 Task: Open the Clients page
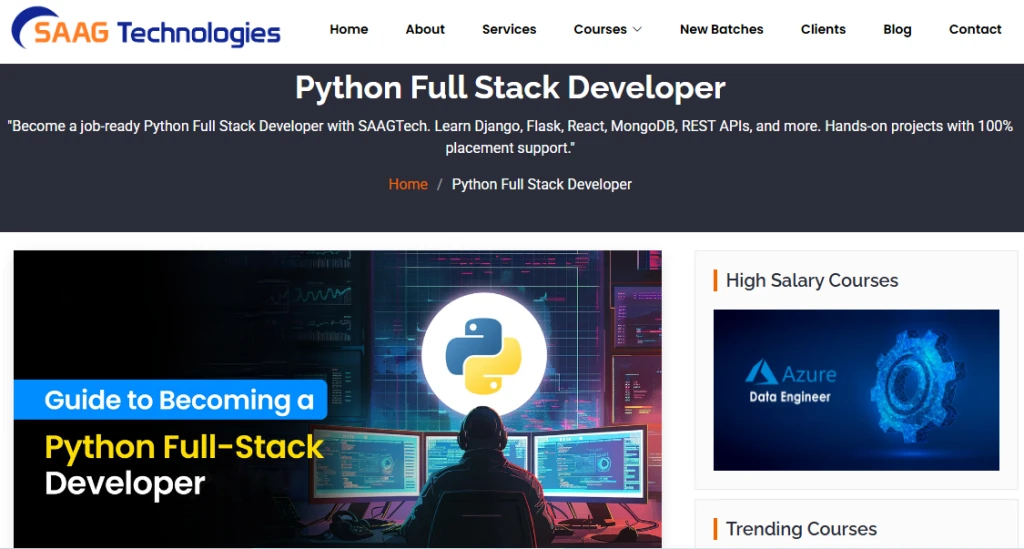[x=823, y=29]
